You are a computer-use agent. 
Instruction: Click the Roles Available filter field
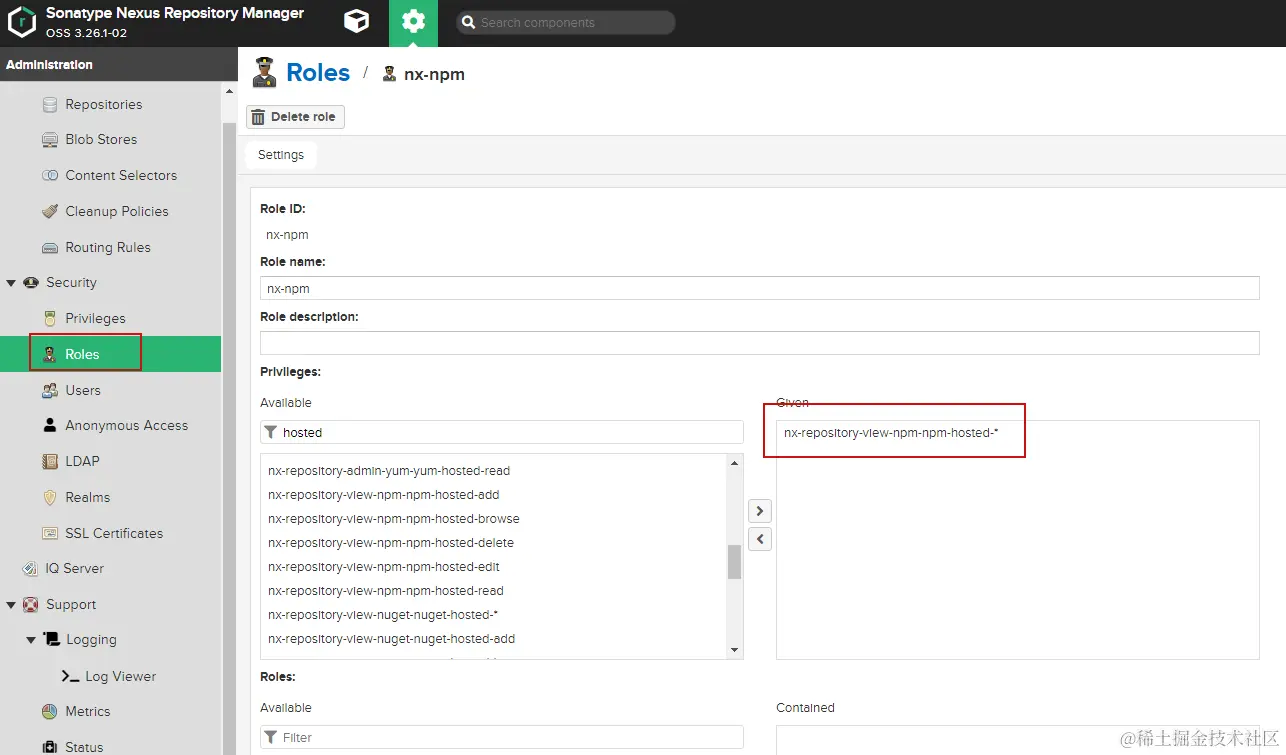[502, 737]
